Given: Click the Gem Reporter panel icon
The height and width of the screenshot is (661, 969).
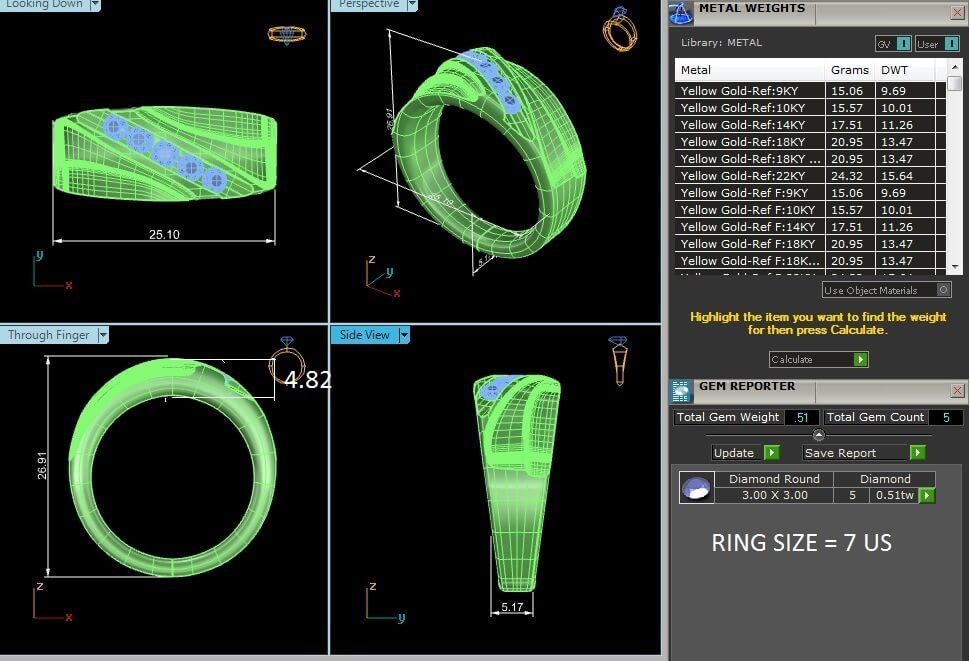Looking at the screenshot, I should [x=681, y=390].
